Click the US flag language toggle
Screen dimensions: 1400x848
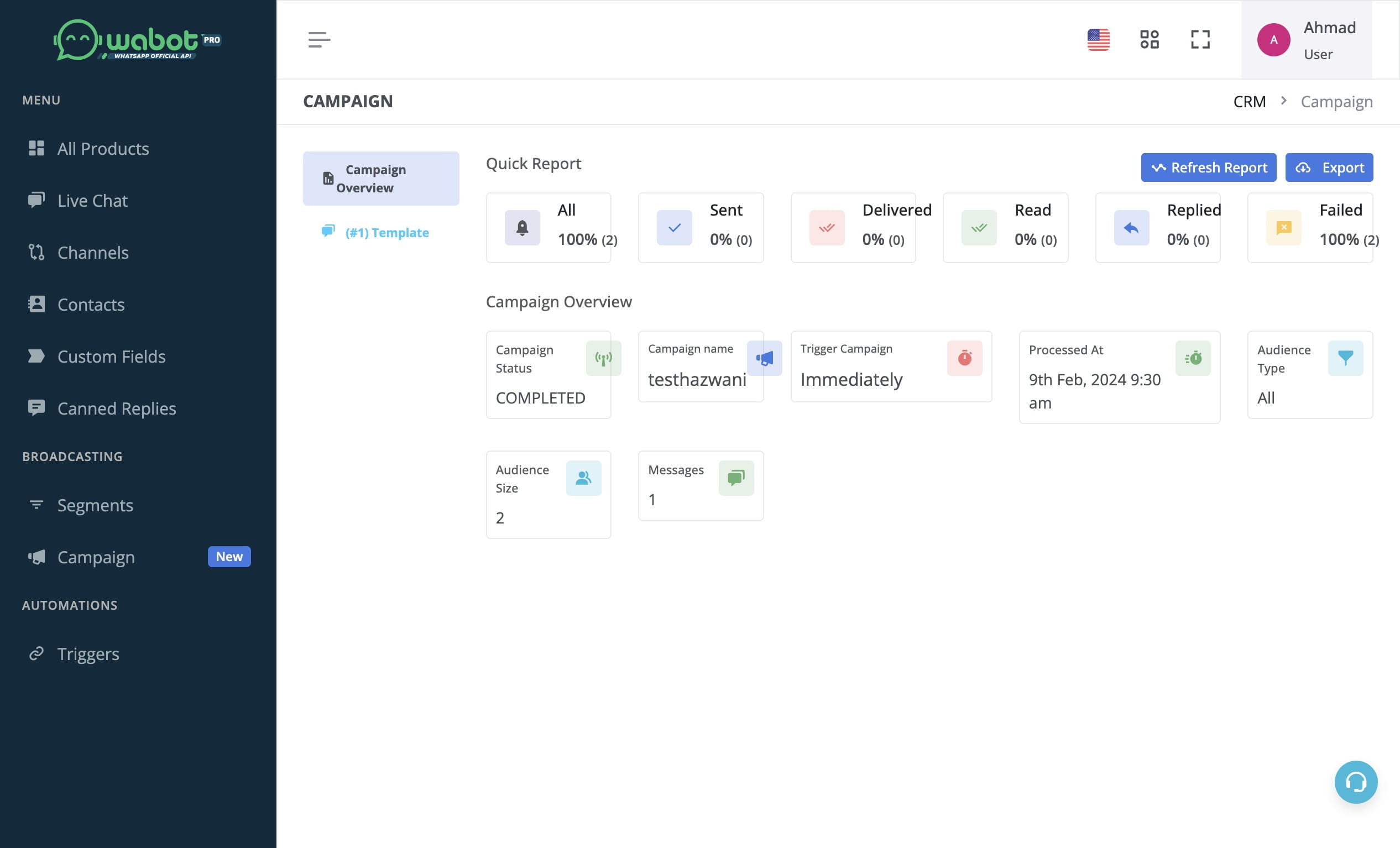coord(1099,40)
